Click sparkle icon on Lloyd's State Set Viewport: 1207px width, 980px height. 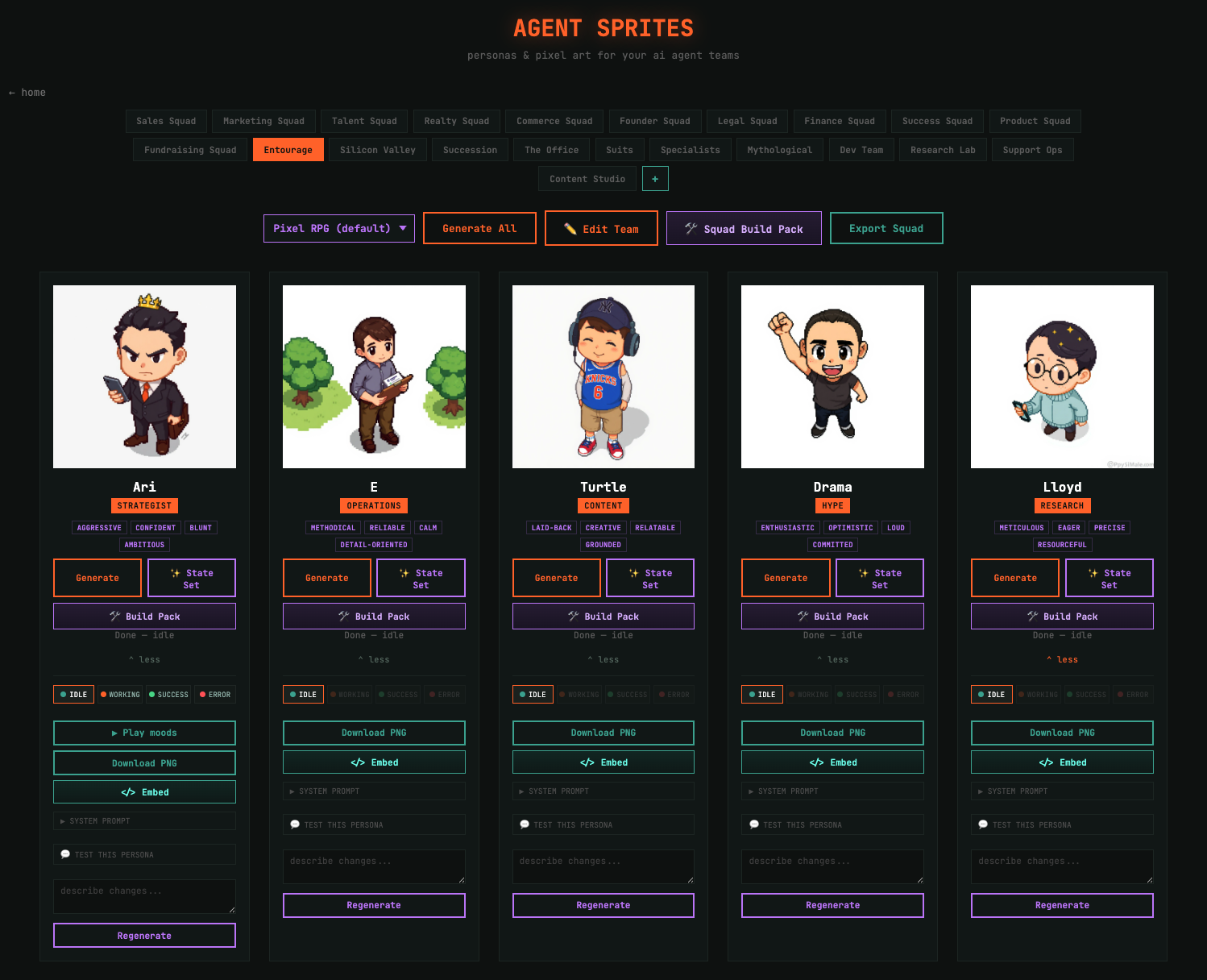coord(1093,573)
